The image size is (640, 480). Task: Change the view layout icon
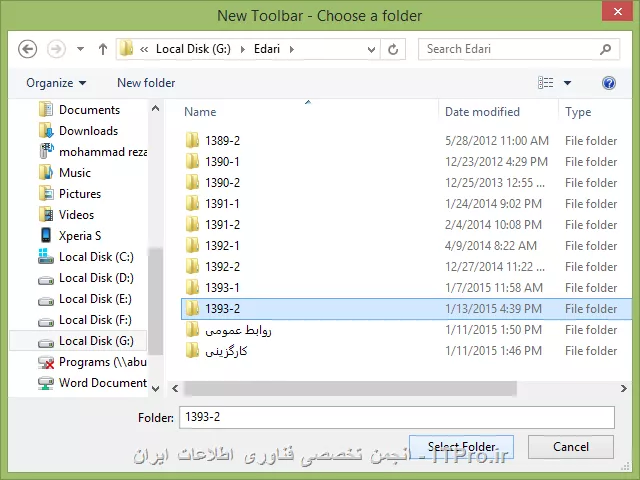point(546,83)
